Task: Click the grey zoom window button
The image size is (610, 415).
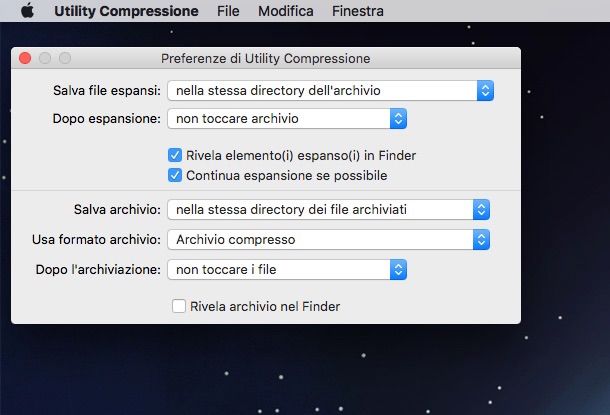Action: pyautogui.click(x=64, y=59)
